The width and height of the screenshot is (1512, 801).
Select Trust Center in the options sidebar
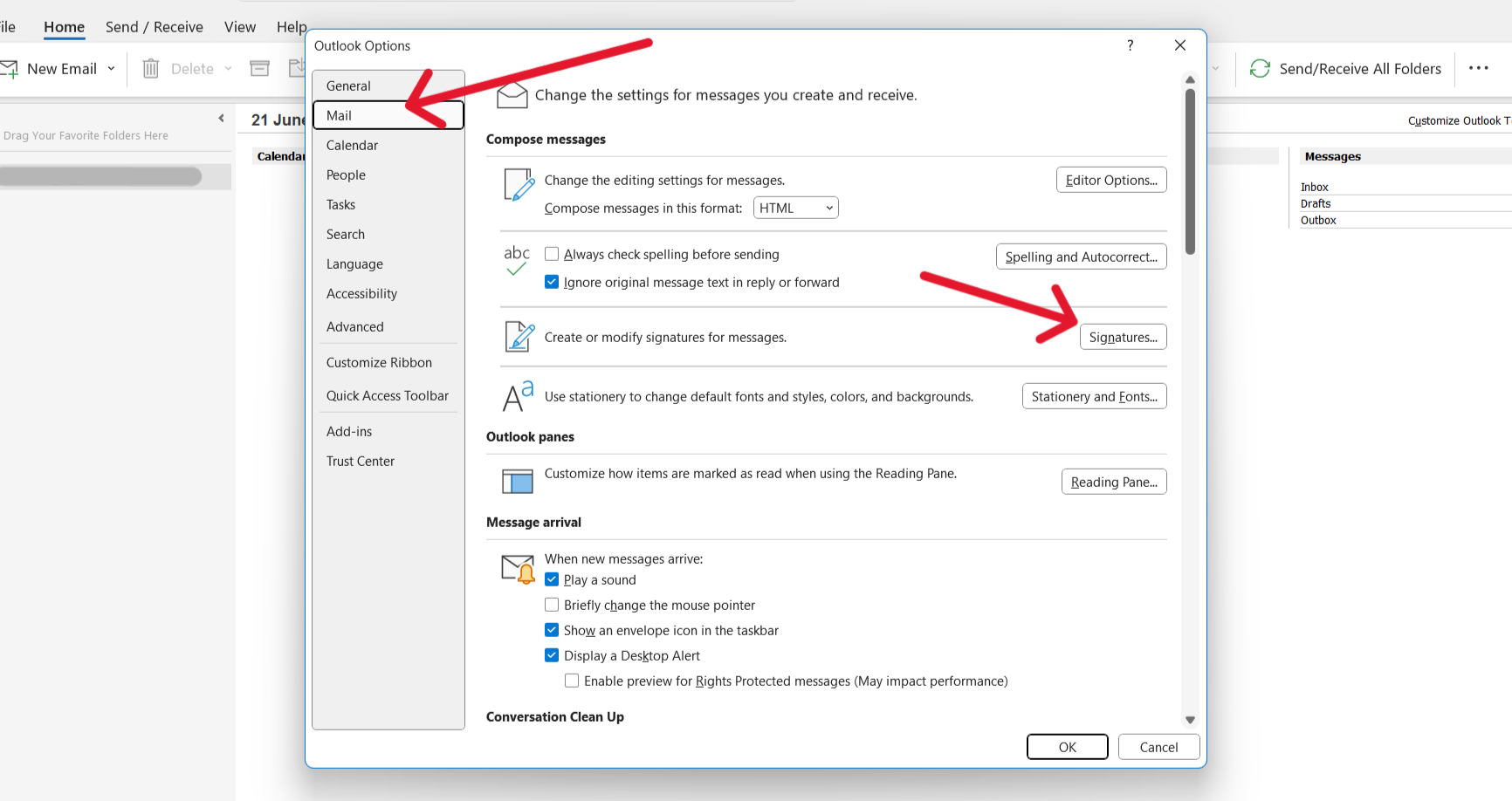[x=388, y=461]
